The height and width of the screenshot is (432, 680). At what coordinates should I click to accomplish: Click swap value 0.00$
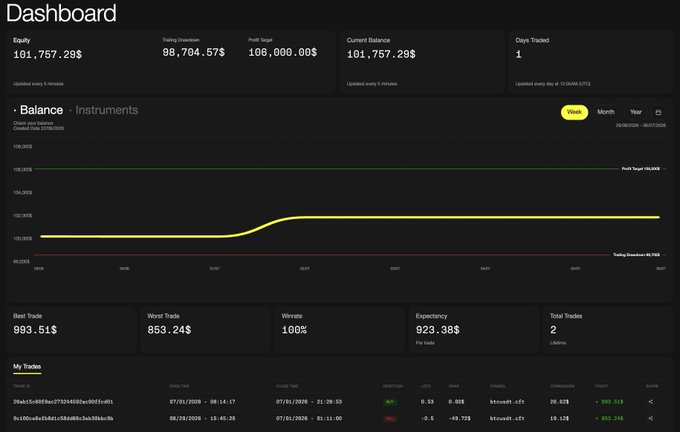[456, 402]
